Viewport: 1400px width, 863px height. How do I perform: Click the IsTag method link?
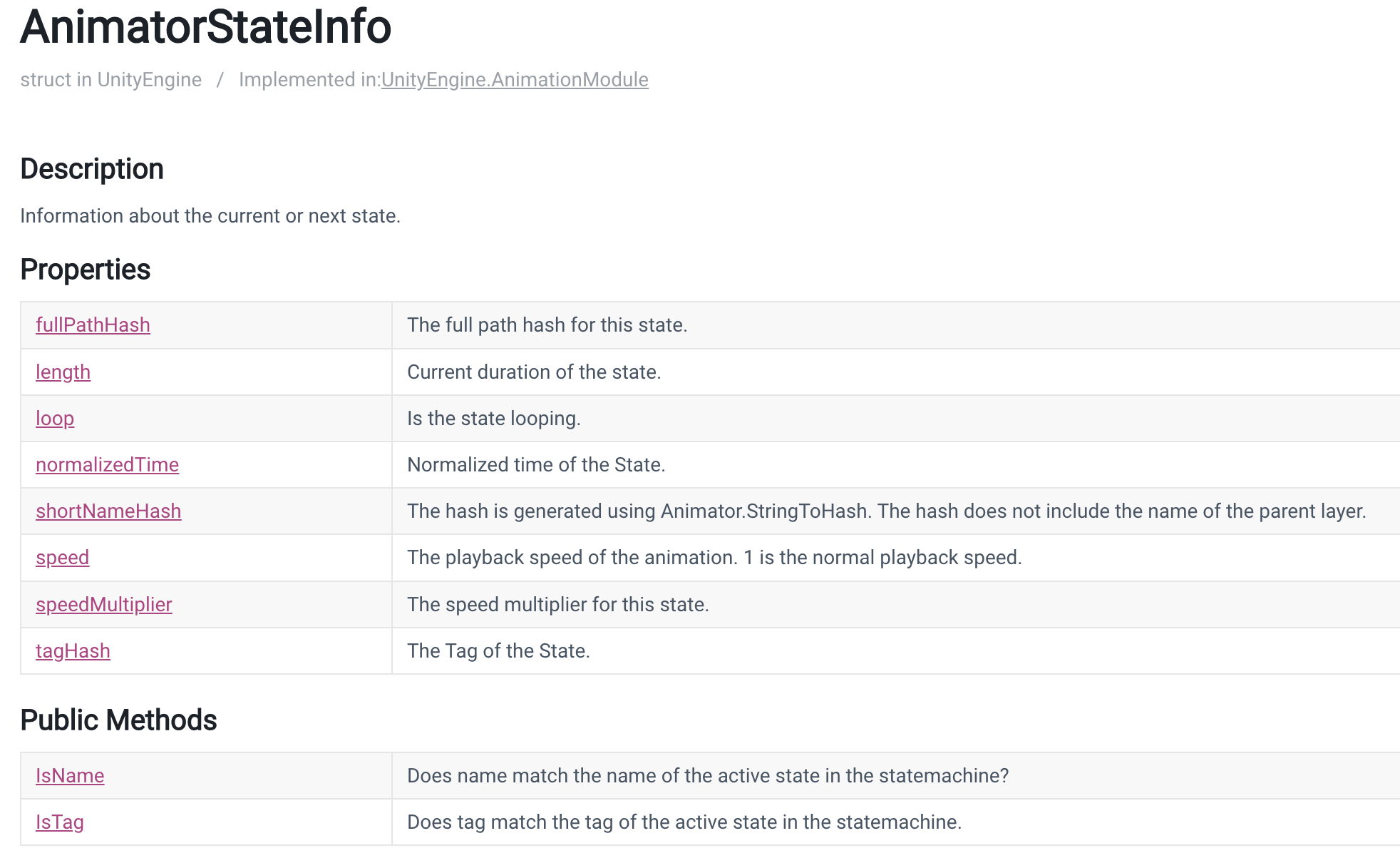pyautogui.click(x=60, y=822)
